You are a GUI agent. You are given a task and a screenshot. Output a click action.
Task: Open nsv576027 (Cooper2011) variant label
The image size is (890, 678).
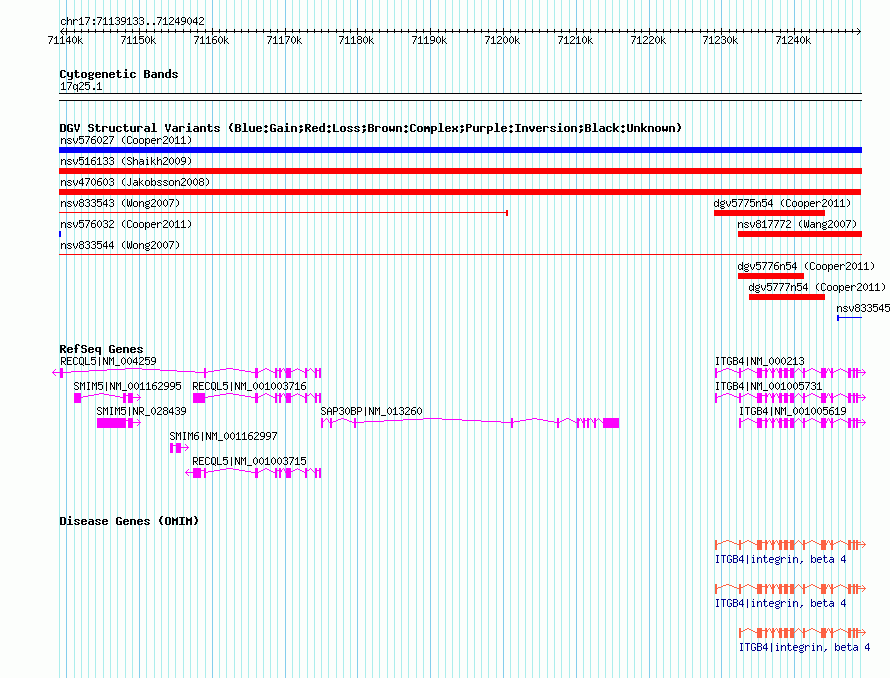click(126, 140)
